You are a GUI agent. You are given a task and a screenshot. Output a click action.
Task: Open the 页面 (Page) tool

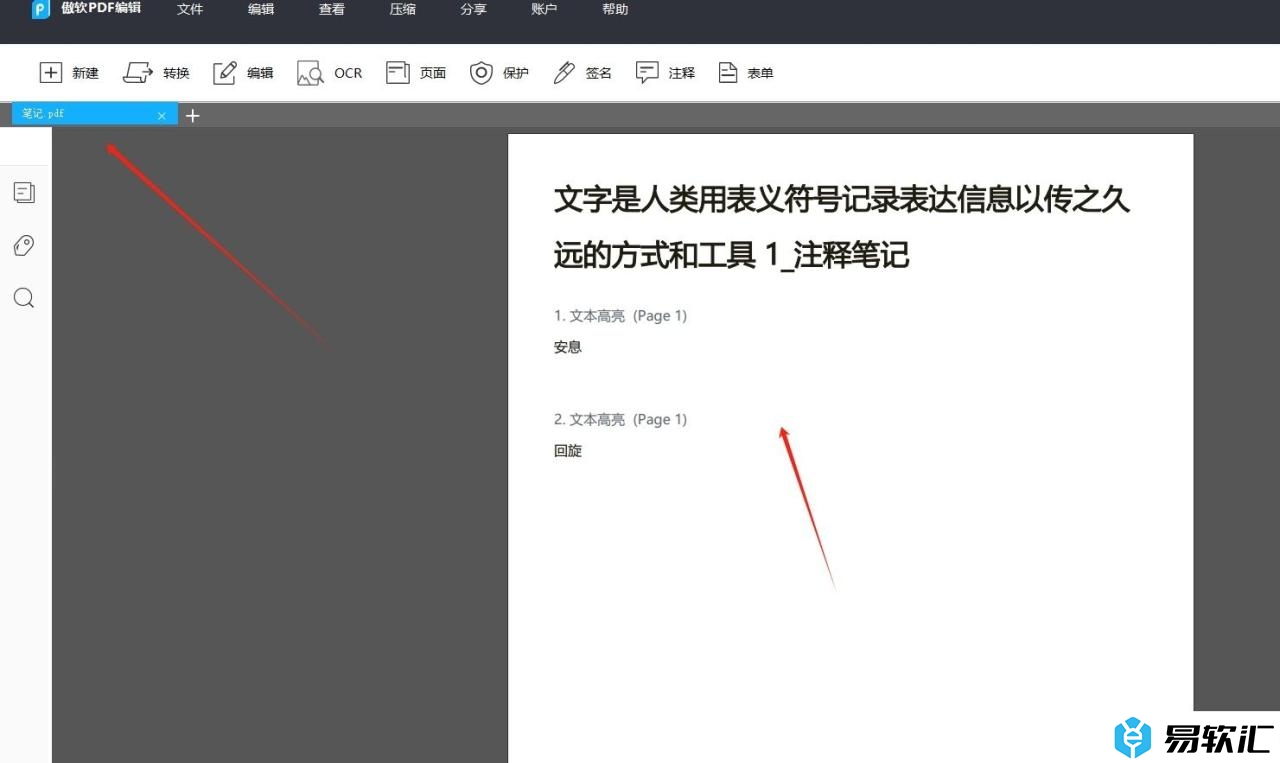(416, 73)
